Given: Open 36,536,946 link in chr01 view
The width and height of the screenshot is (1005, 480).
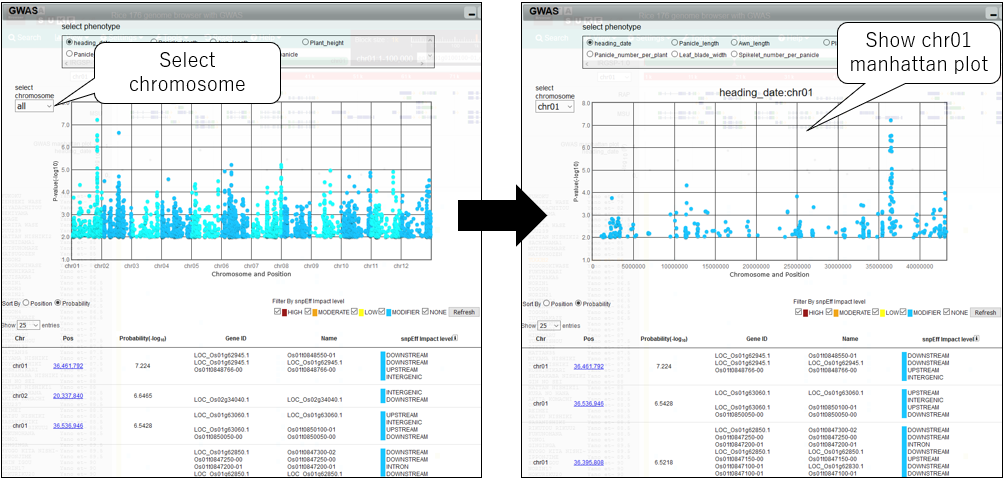Looking at the screenshot, I should point(588,404).
